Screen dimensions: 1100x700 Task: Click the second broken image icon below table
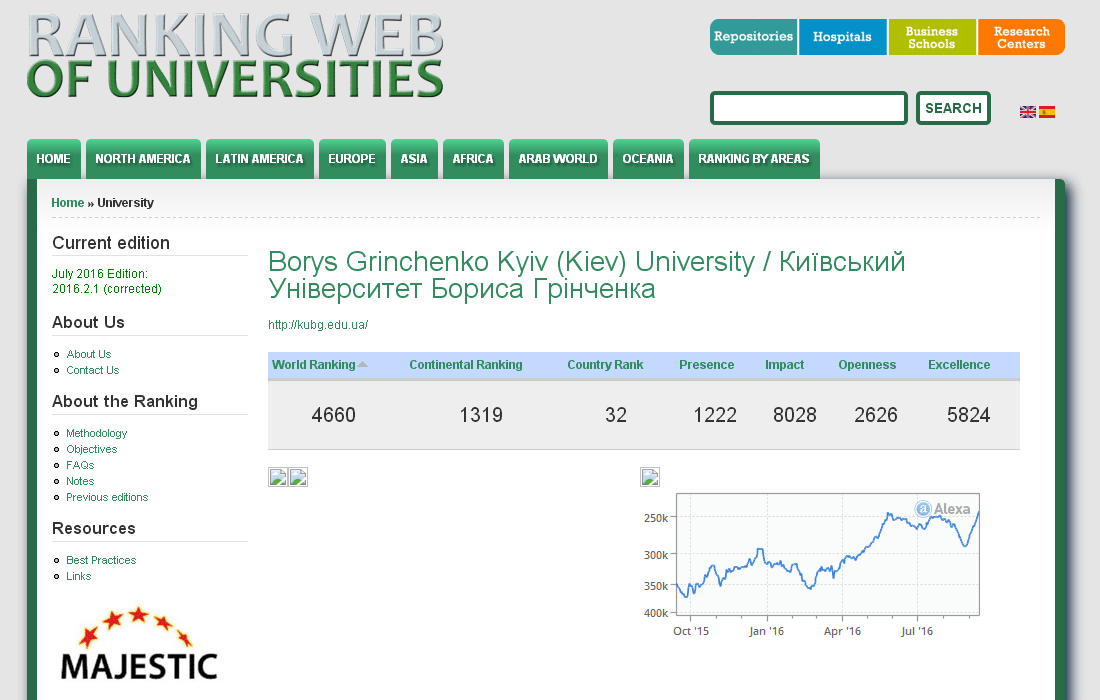point(298,477)
